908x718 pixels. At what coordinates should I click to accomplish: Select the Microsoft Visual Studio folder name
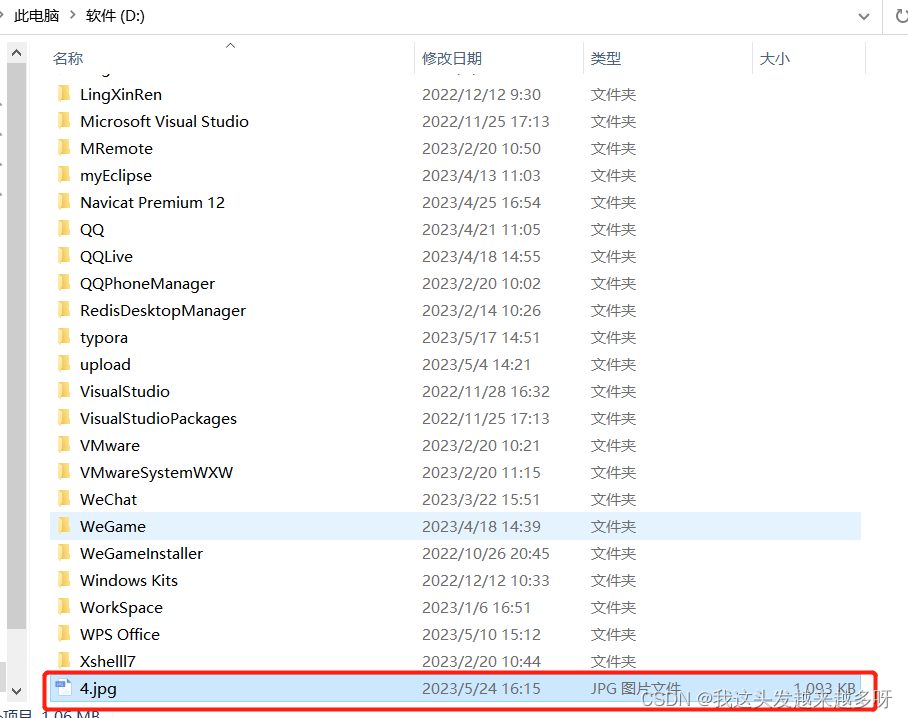(x=164, y=122)
